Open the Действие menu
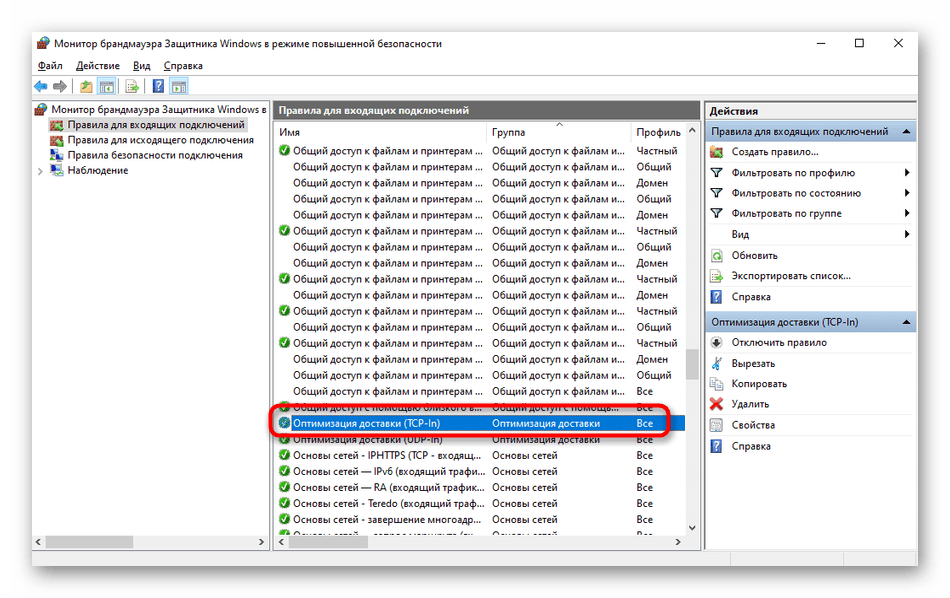950x598 pixels. (98, 65)
